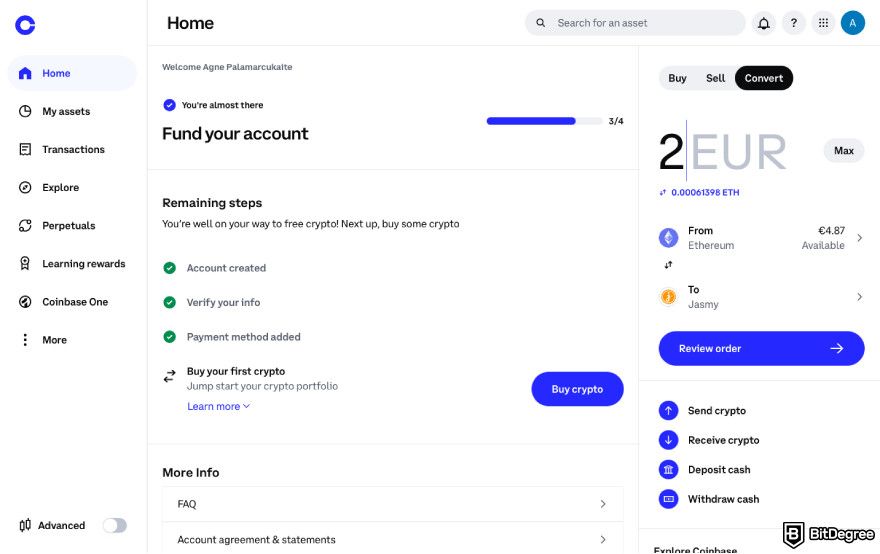The height and width of the screenshot is (554, 880).
Task: Open the FAQ row chevron
Action: coord(603,504)
